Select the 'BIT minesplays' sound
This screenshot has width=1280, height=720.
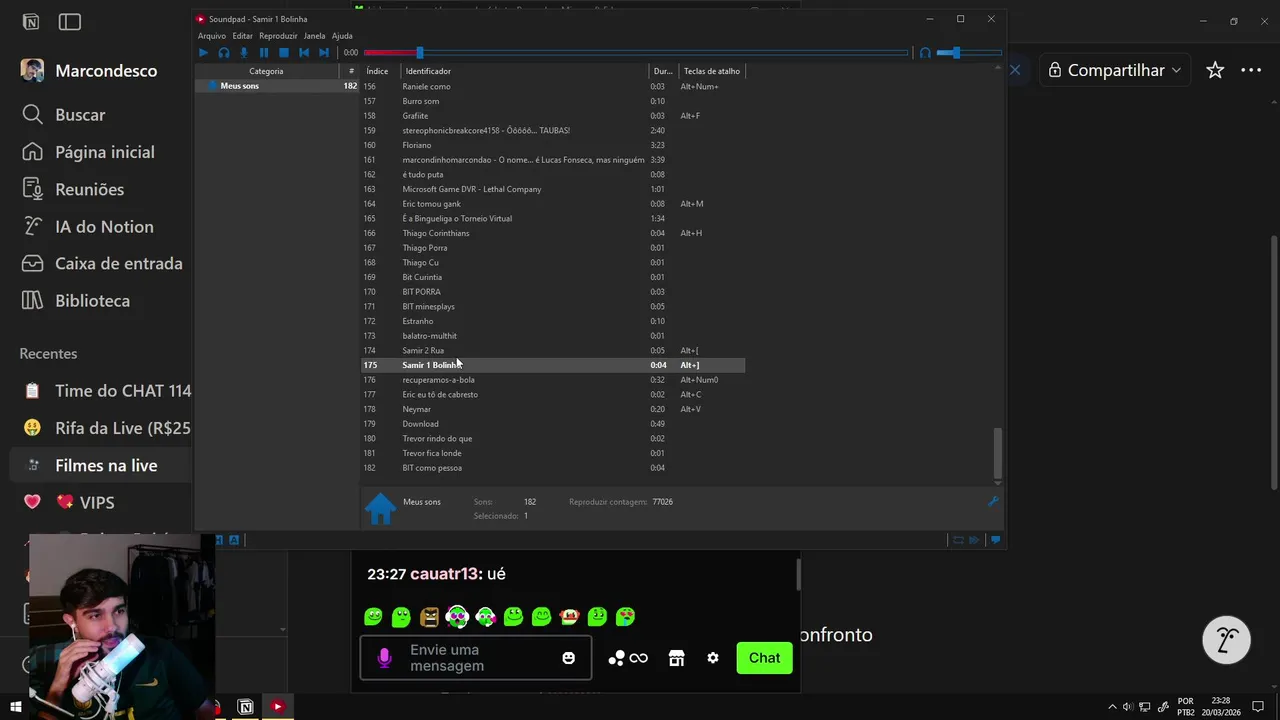[x=553, y=306]
